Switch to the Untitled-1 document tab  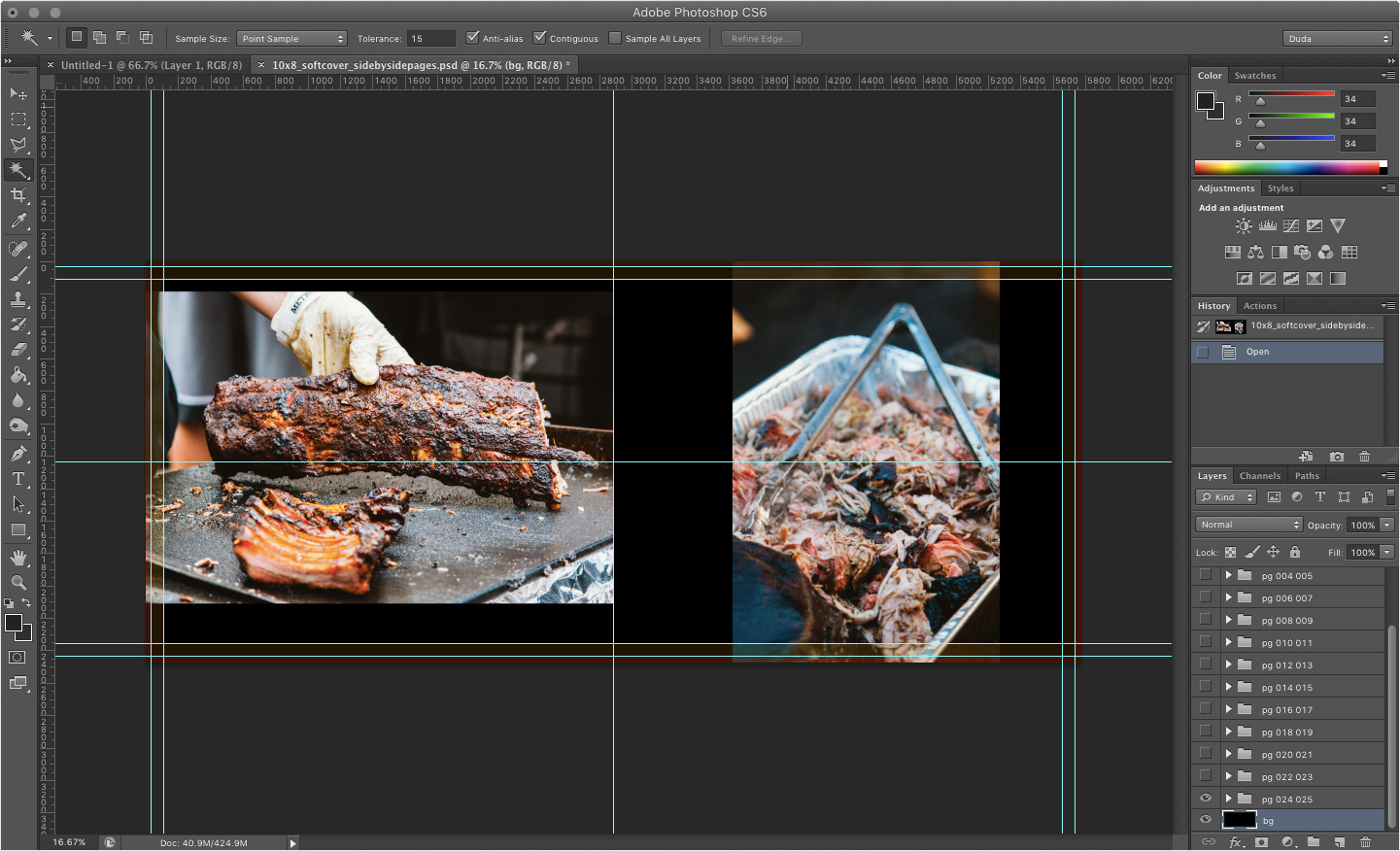pyautogui.click(x=151, y=65)
